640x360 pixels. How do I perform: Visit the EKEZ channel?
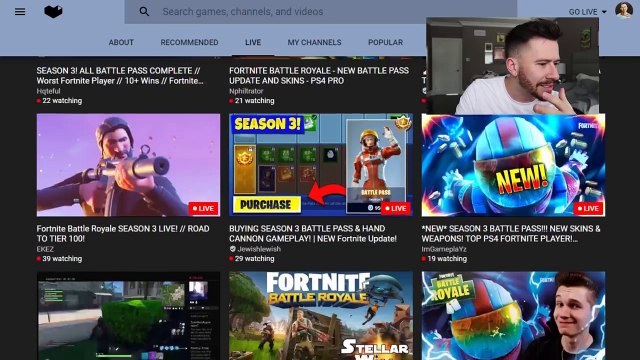point(45,249)
